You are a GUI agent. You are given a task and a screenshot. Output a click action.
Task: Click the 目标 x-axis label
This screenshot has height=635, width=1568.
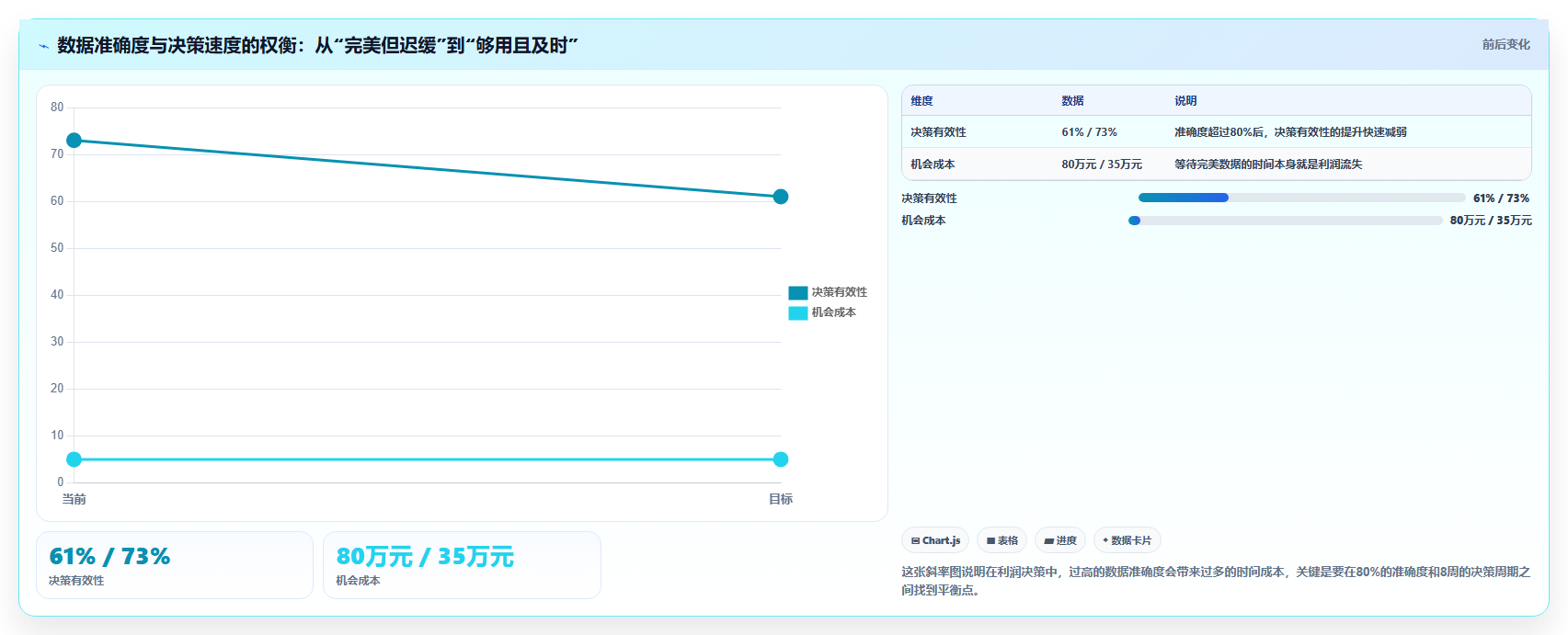(781, 499)
